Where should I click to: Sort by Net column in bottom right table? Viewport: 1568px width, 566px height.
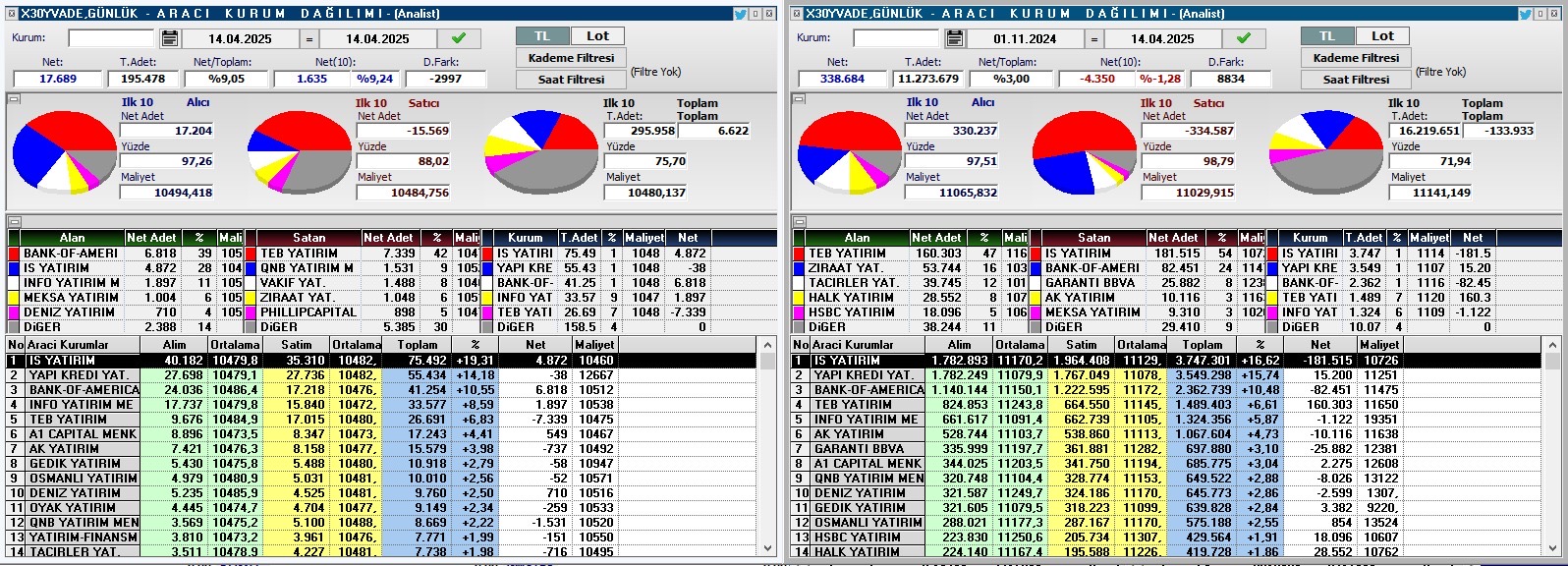tap(1320, 345)
